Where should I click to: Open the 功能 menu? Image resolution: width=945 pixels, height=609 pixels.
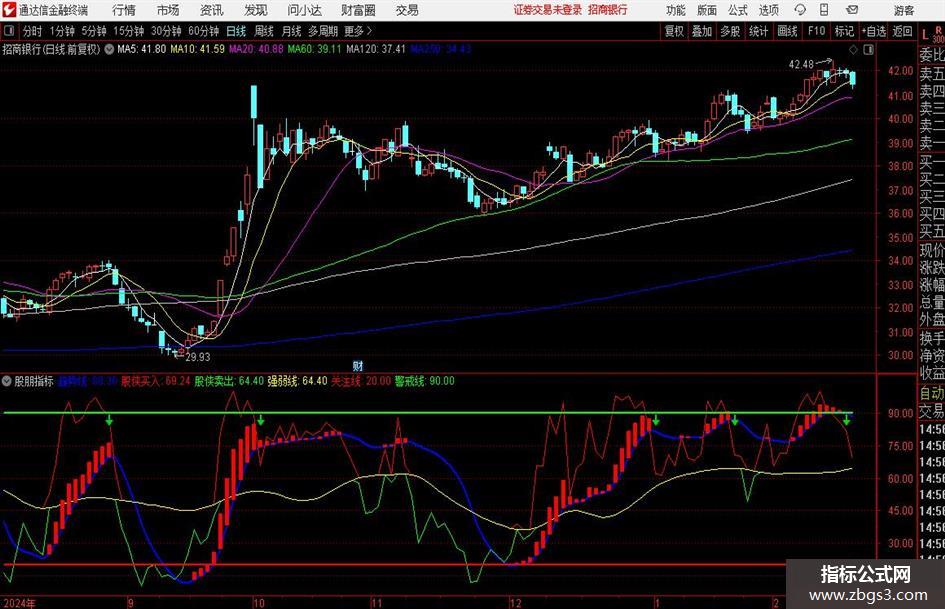click(x=676, y=10)
